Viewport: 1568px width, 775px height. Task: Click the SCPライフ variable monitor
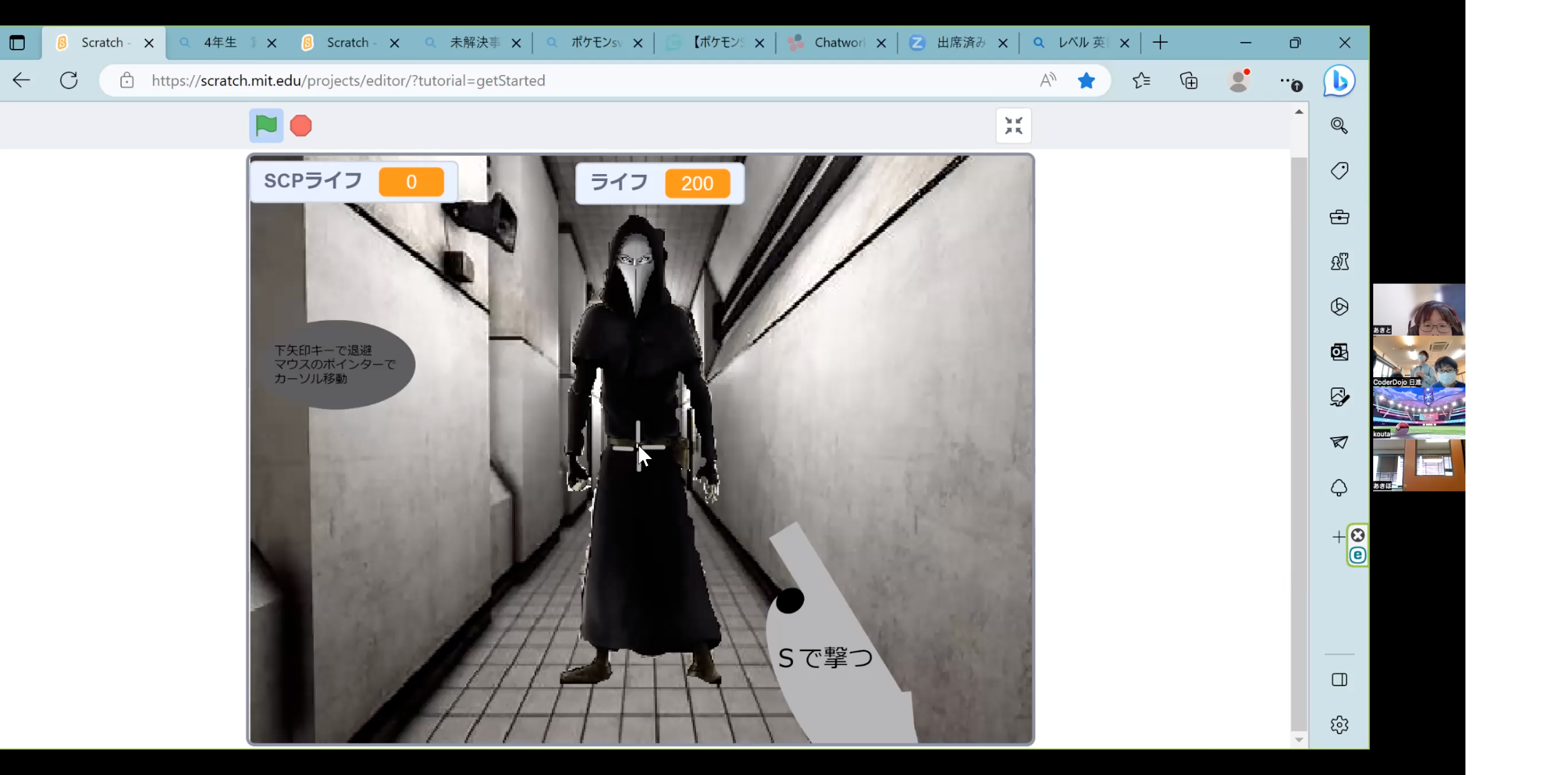tap(354, 182)
